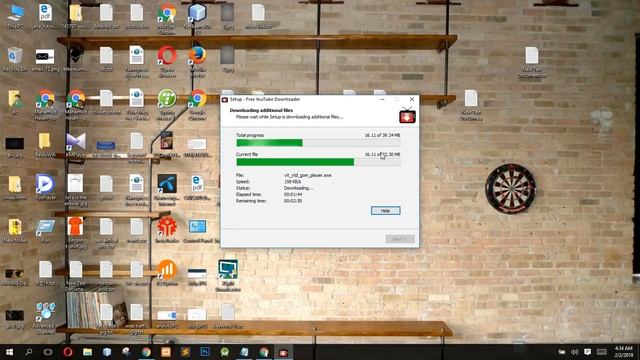Open the Recycle Bin
640x360 pixels.
tap(15, 59)
